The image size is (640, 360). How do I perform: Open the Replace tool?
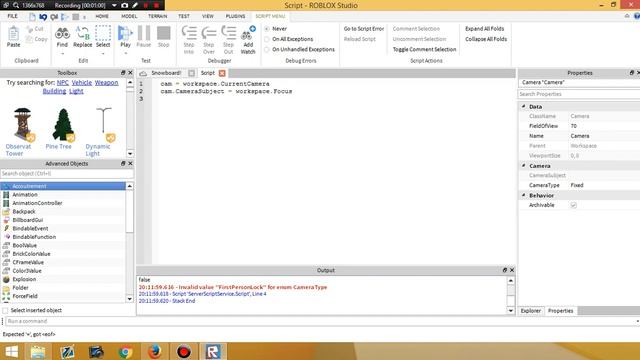[82, 33]
